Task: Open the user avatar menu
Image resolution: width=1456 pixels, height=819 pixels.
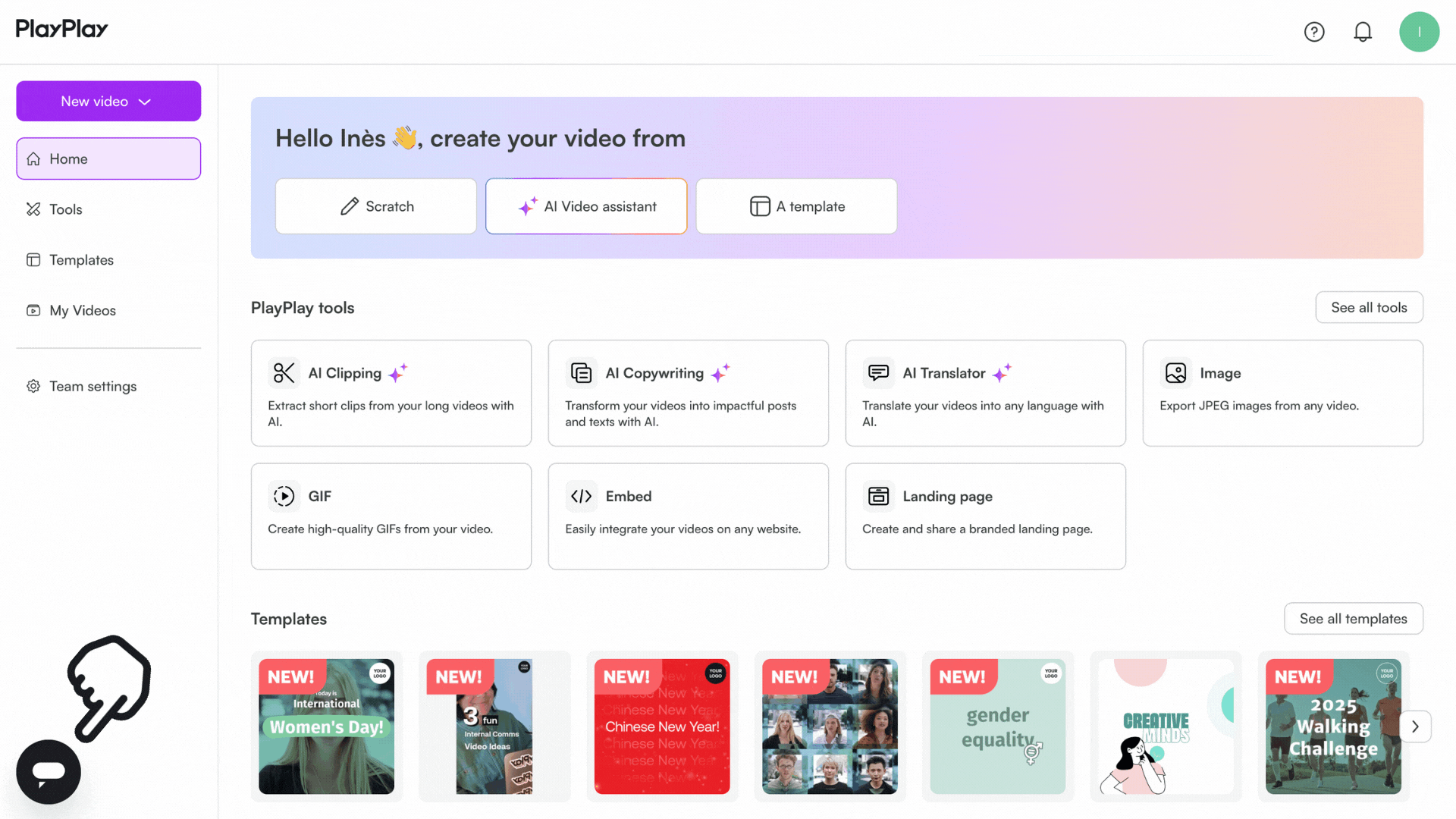Action: click(1419, 32)
